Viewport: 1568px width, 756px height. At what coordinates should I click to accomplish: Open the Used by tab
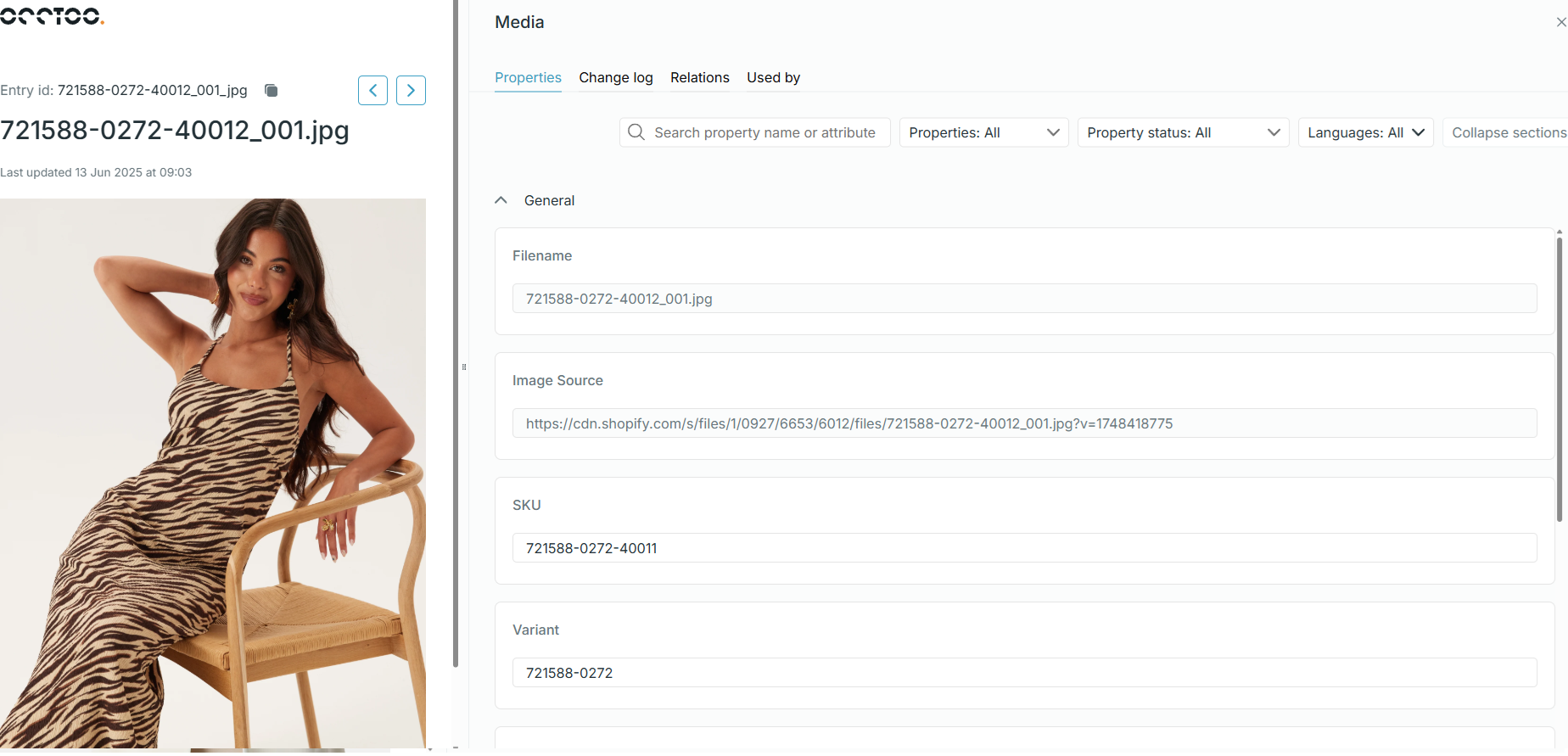773,78
